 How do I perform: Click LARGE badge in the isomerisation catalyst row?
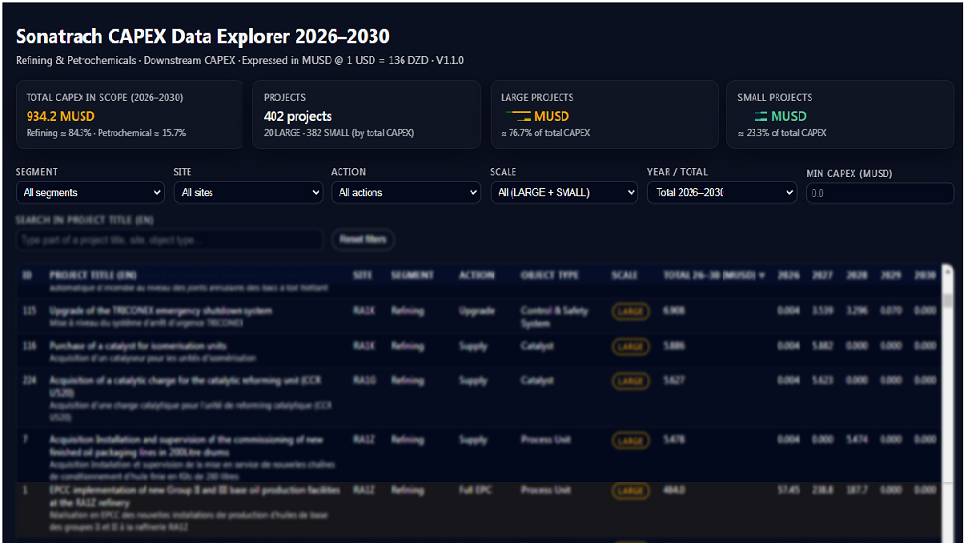[x=630, y=346]
